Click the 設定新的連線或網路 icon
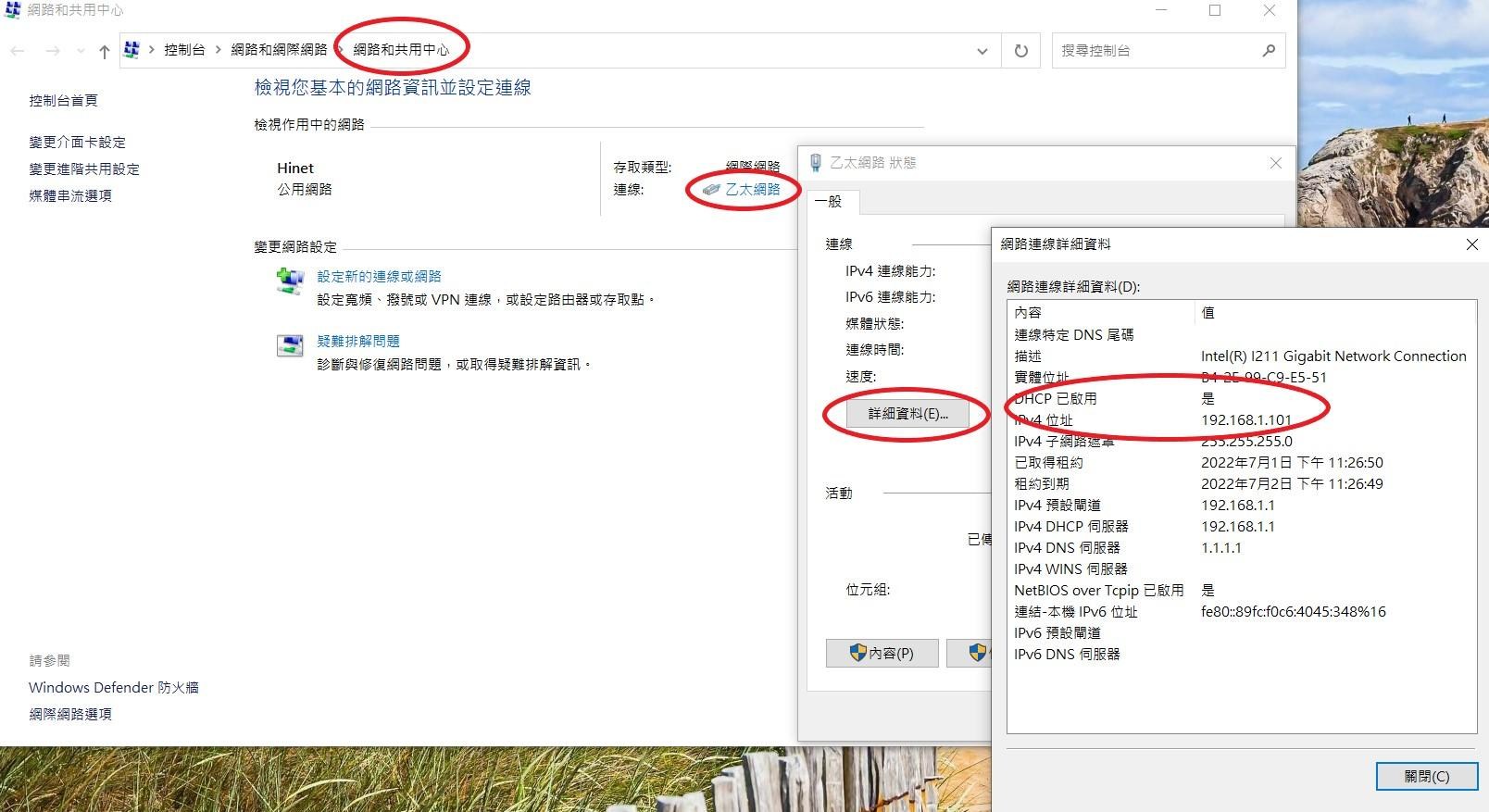1489x812 pixels. pos(290,281)
